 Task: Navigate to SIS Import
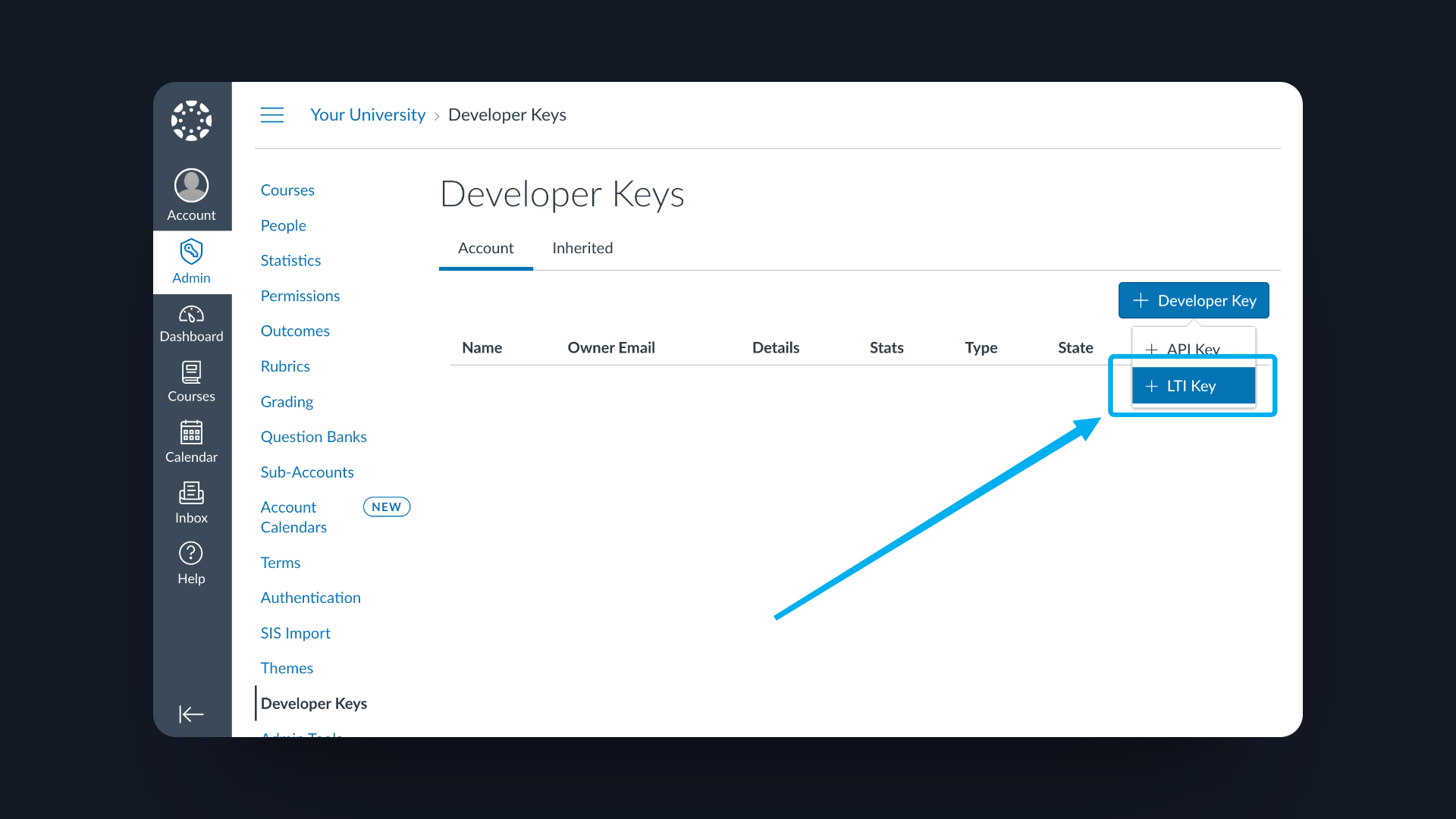point(295,632)
